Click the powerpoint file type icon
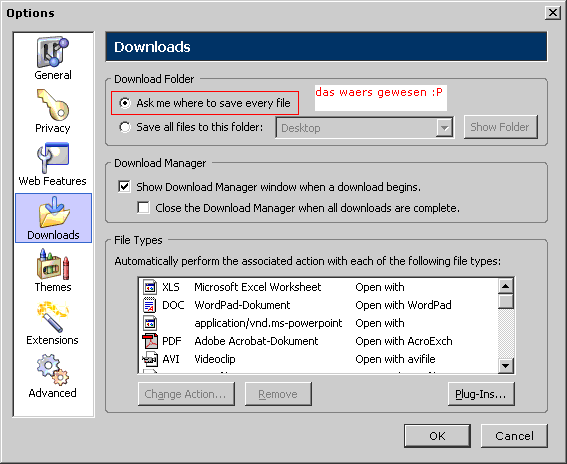The image size is (567, 464). tap(150, 323)
